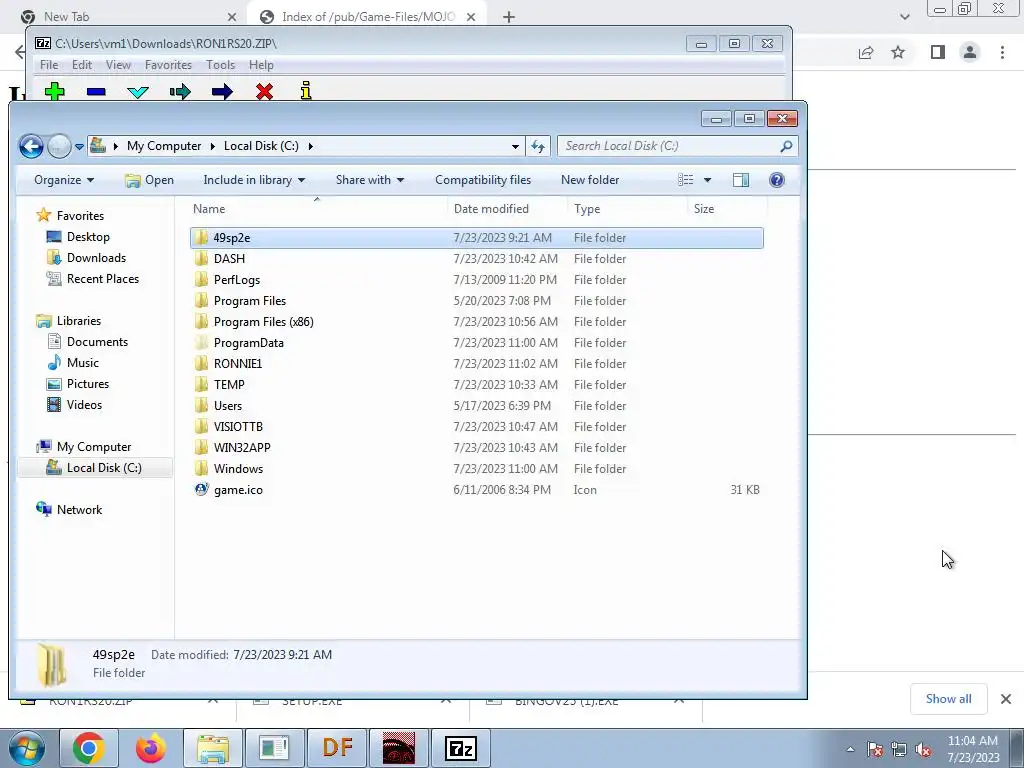Click the network tray icon

coord(899,750)
